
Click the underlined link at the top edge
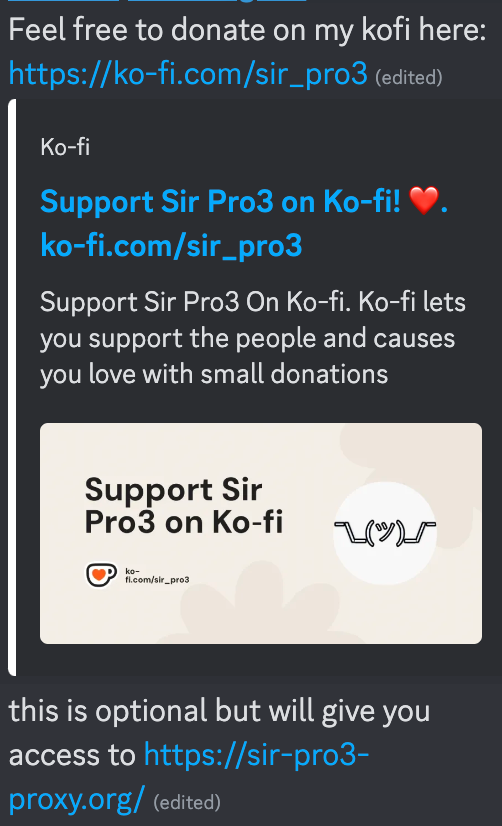(158, 1)
